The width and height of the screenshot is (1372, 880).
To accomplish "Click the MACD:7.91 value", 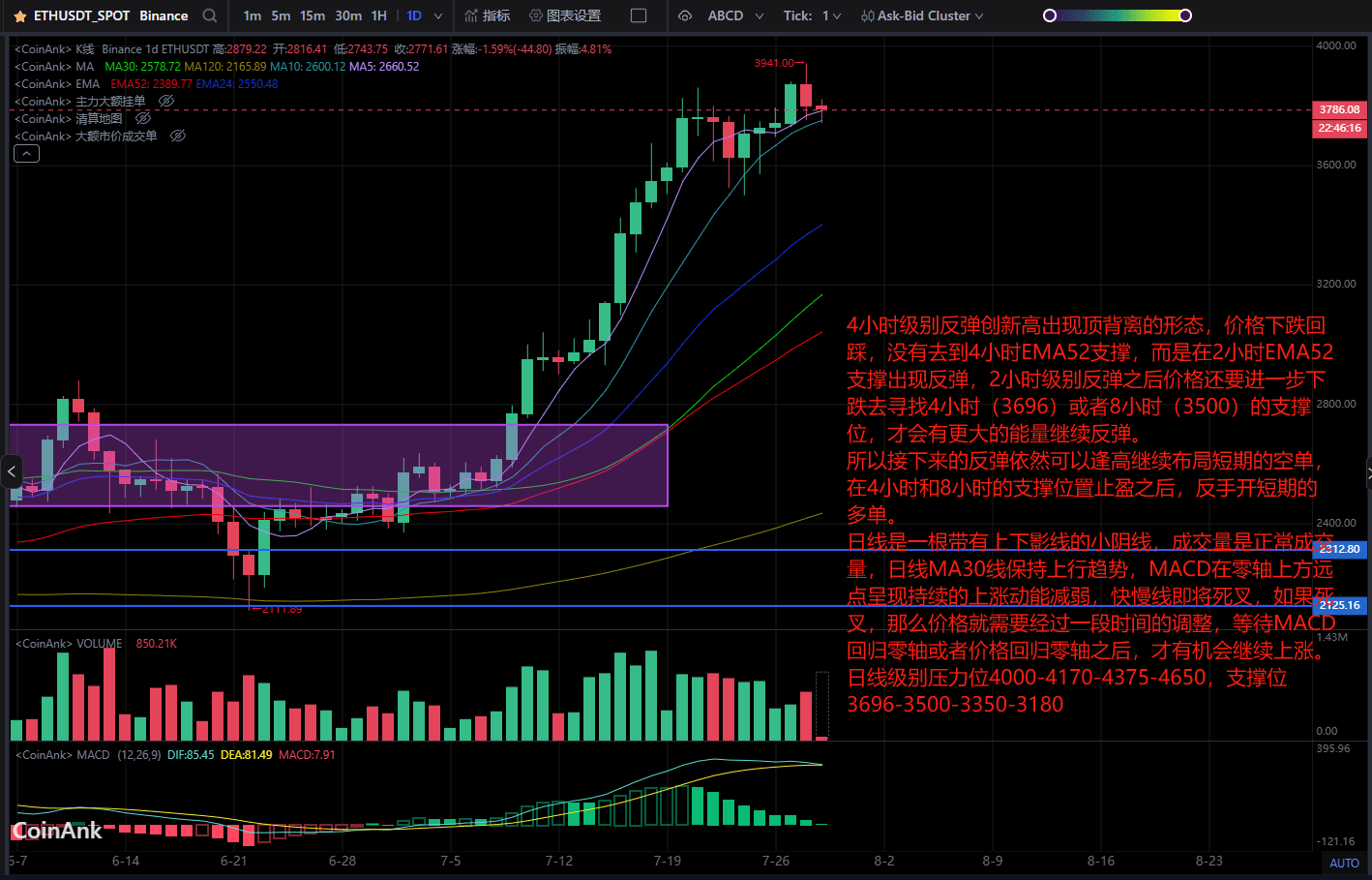I will [x=307, y=755].
